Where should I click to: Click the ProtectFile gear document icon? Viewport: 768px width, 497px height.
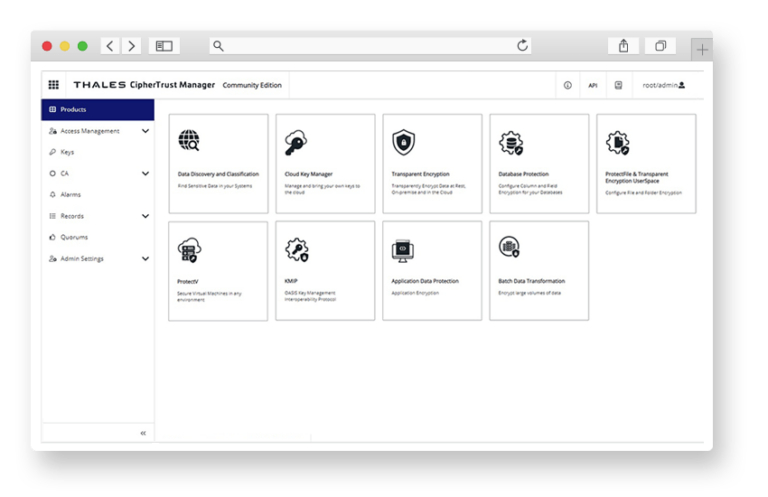618,143
